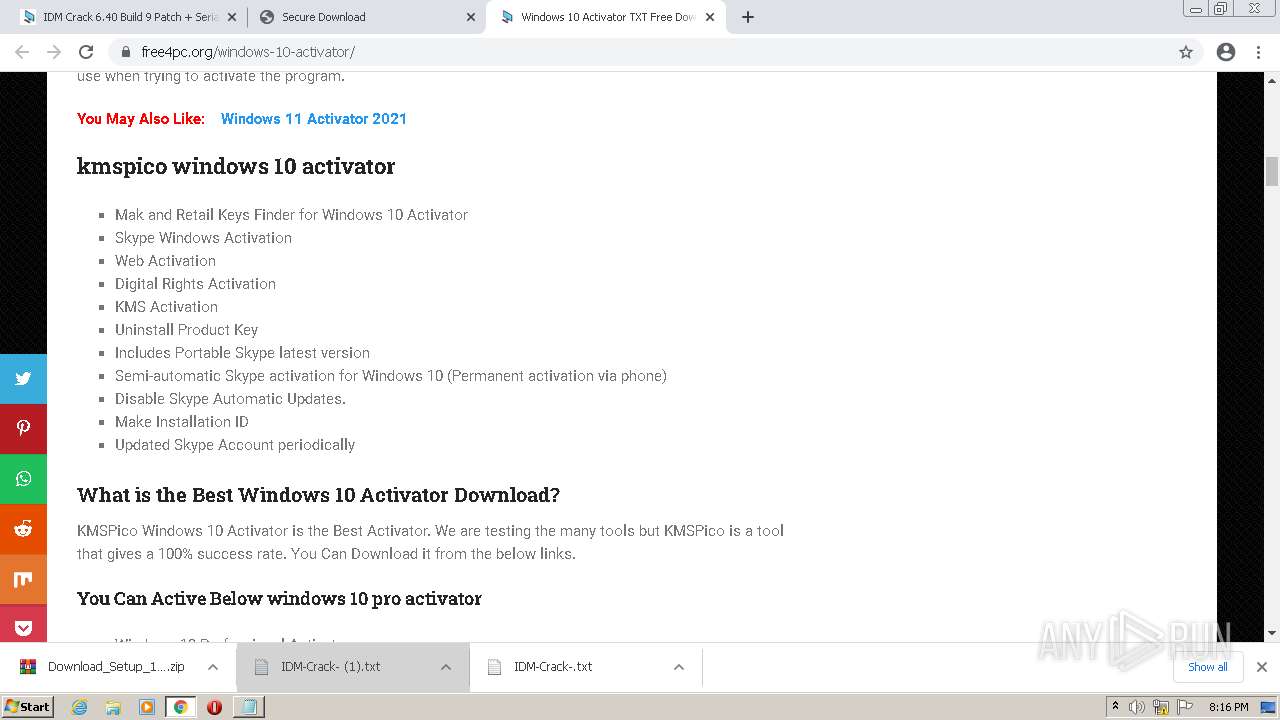Click 'Make Installation ID' list item

(x=182, y=422)
